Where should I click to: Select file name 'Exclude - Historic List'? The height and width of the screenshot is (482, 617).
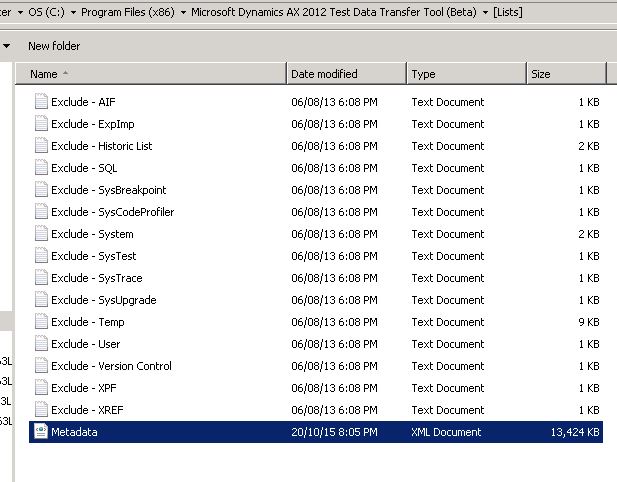coord(102,146)
